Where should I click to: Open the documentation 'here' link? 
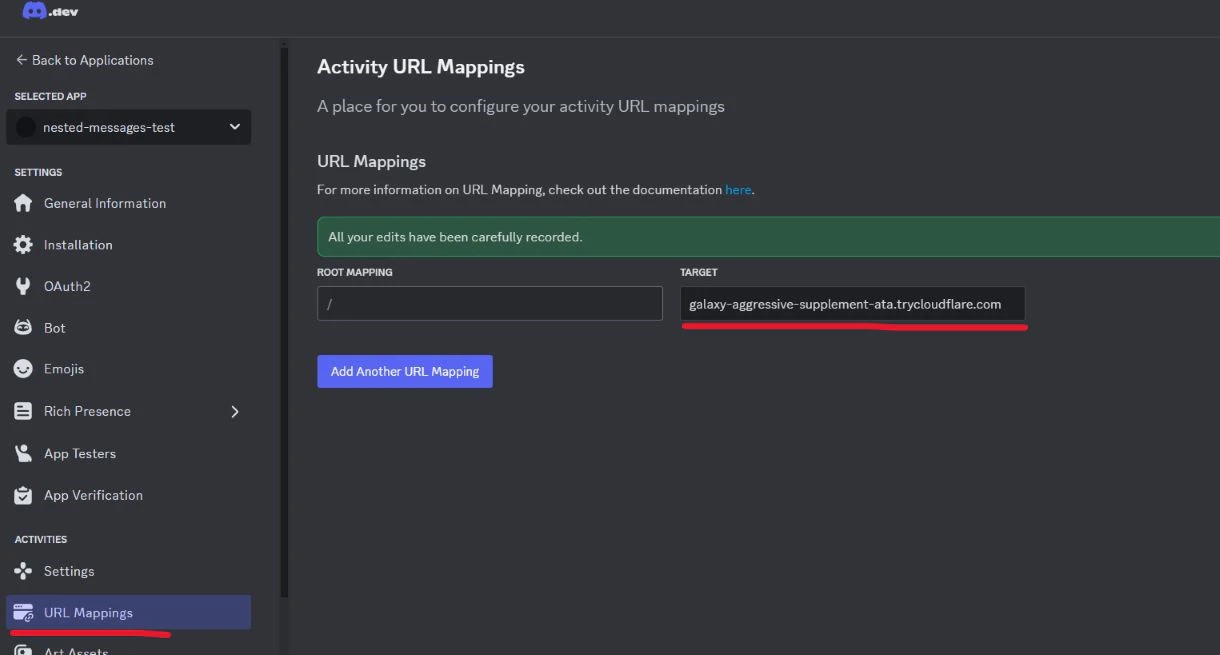tap(738, 189)
